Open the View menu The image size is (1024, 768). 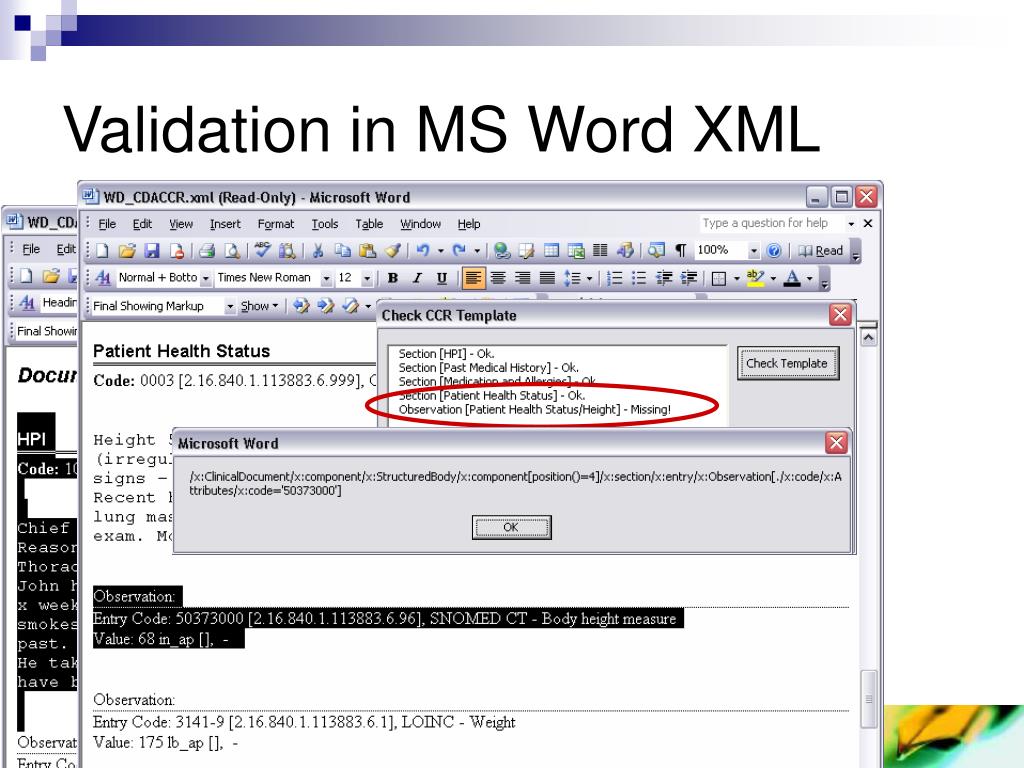pos(181,224)
